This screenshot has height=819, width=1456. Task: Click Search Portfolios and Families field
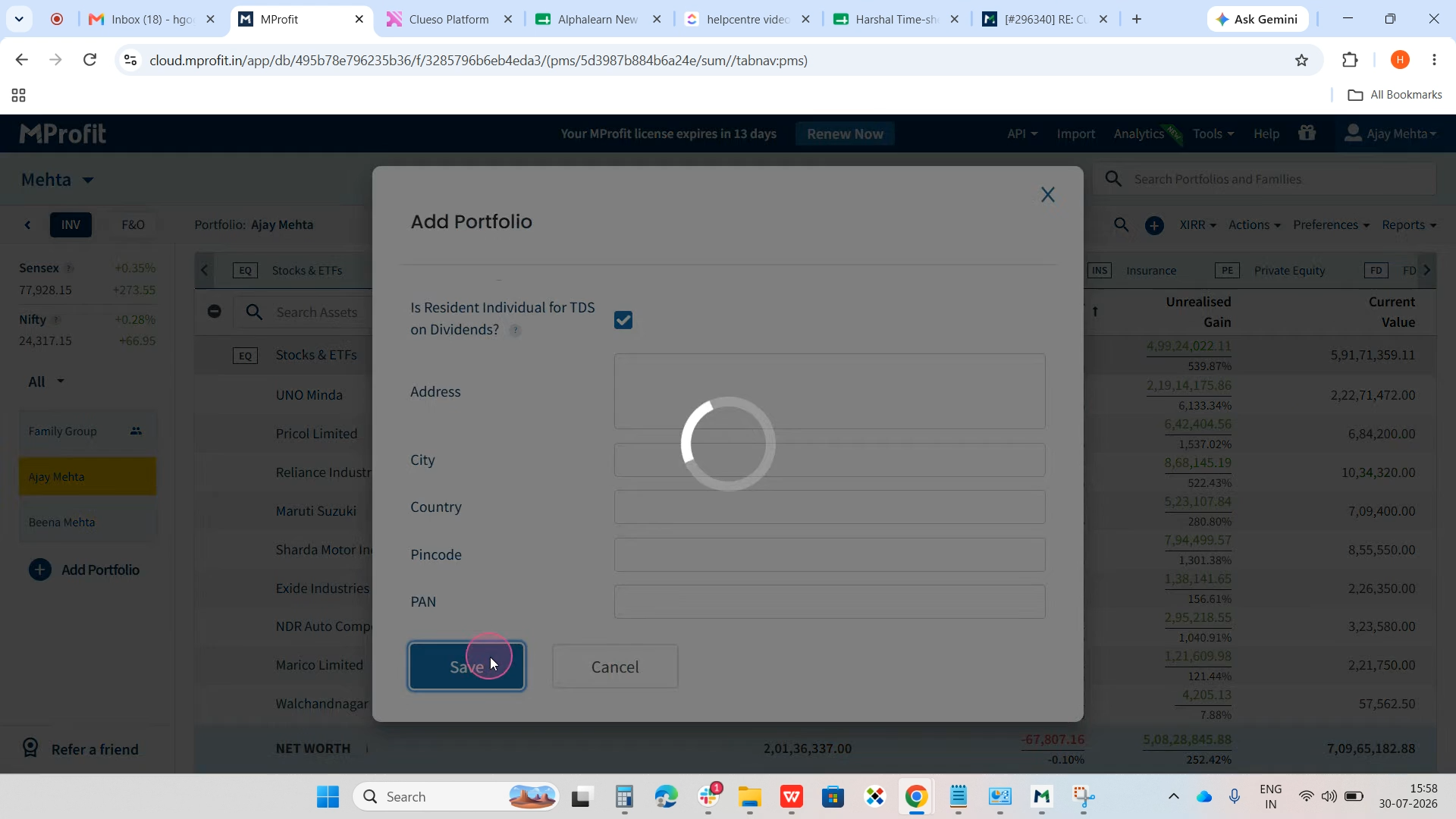coord(1264,179)
